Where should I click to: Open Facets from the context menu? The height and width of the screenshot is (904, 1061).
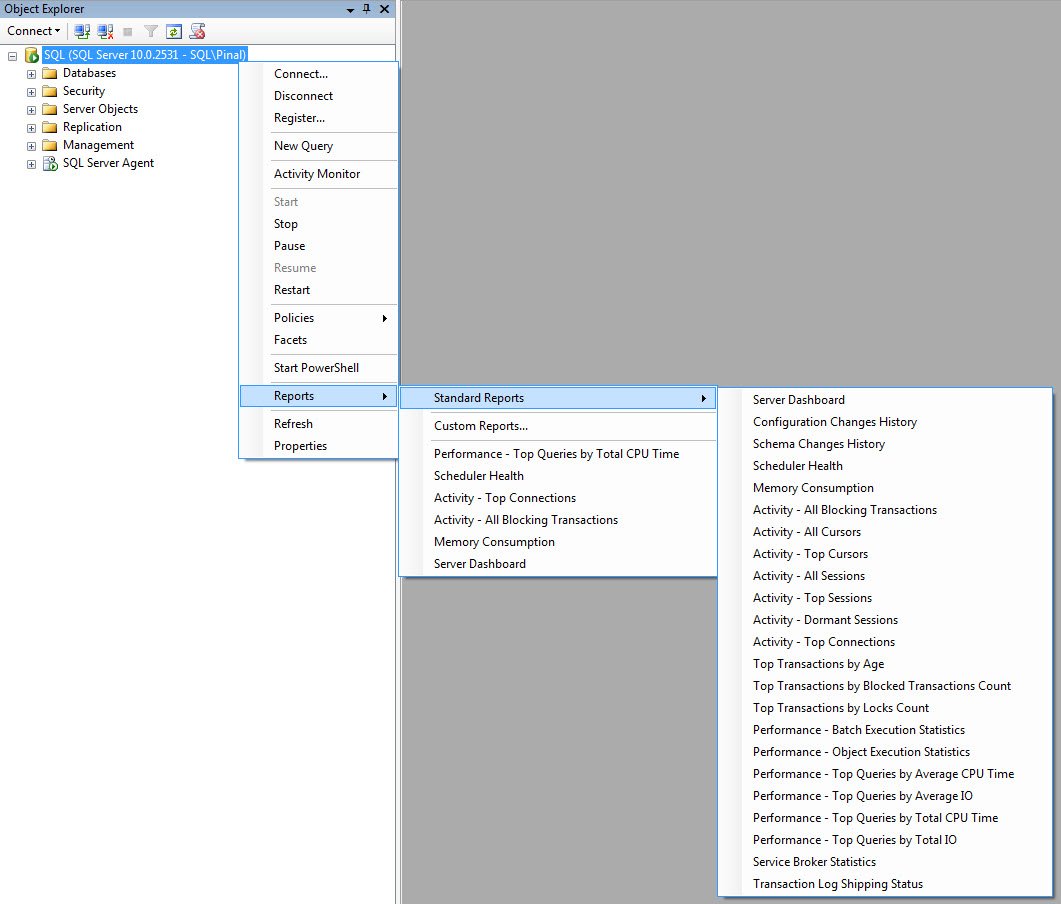[x=319, y=340]
